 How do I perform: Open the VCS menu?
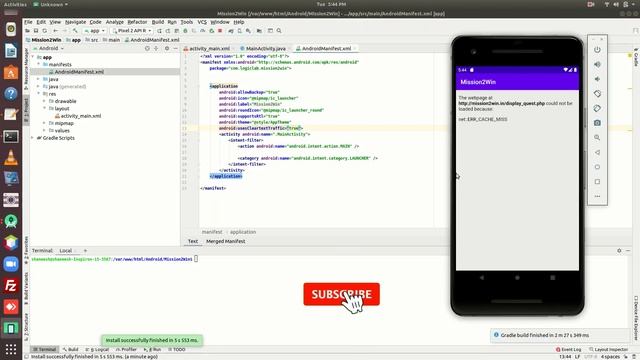coord(202,22)
